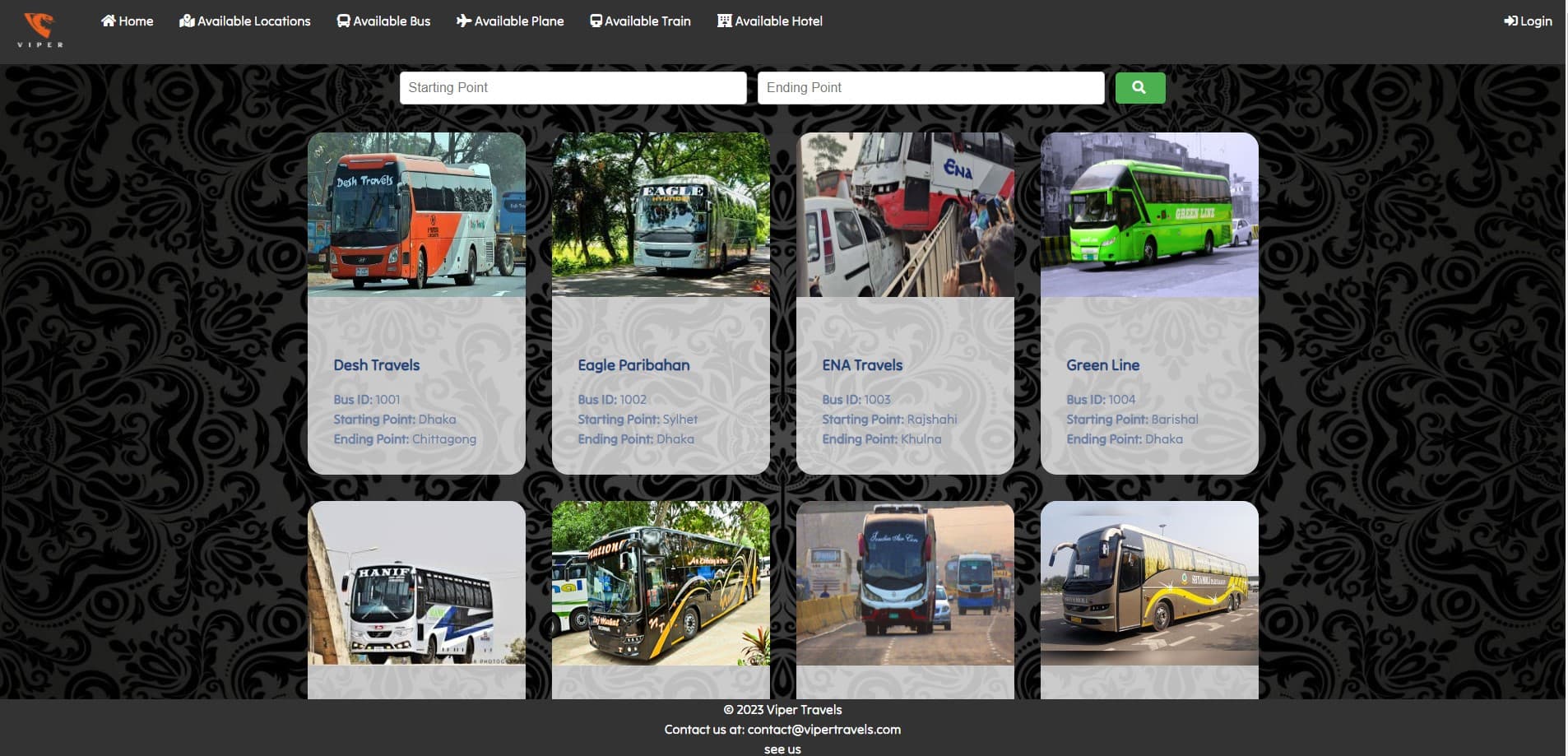Focus the Starting Point input field
Viewport: 1568px width, 756px height.
click(x=573, y=87)
